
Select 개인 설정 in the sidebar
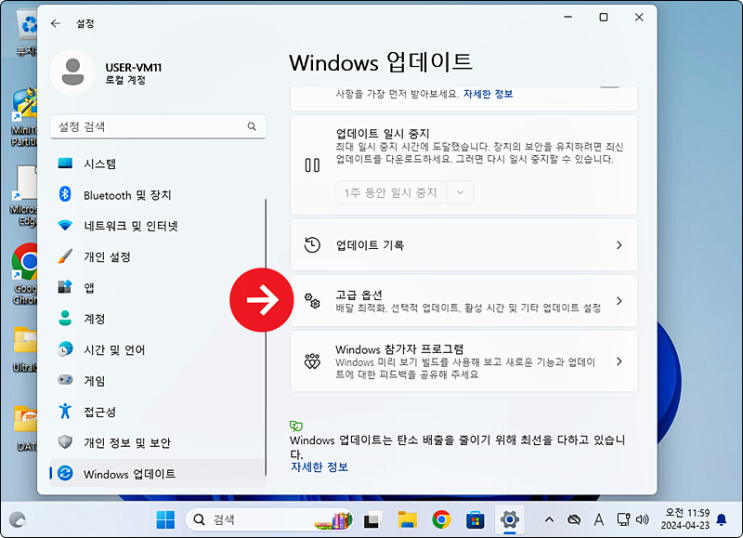tap(157, 256)
